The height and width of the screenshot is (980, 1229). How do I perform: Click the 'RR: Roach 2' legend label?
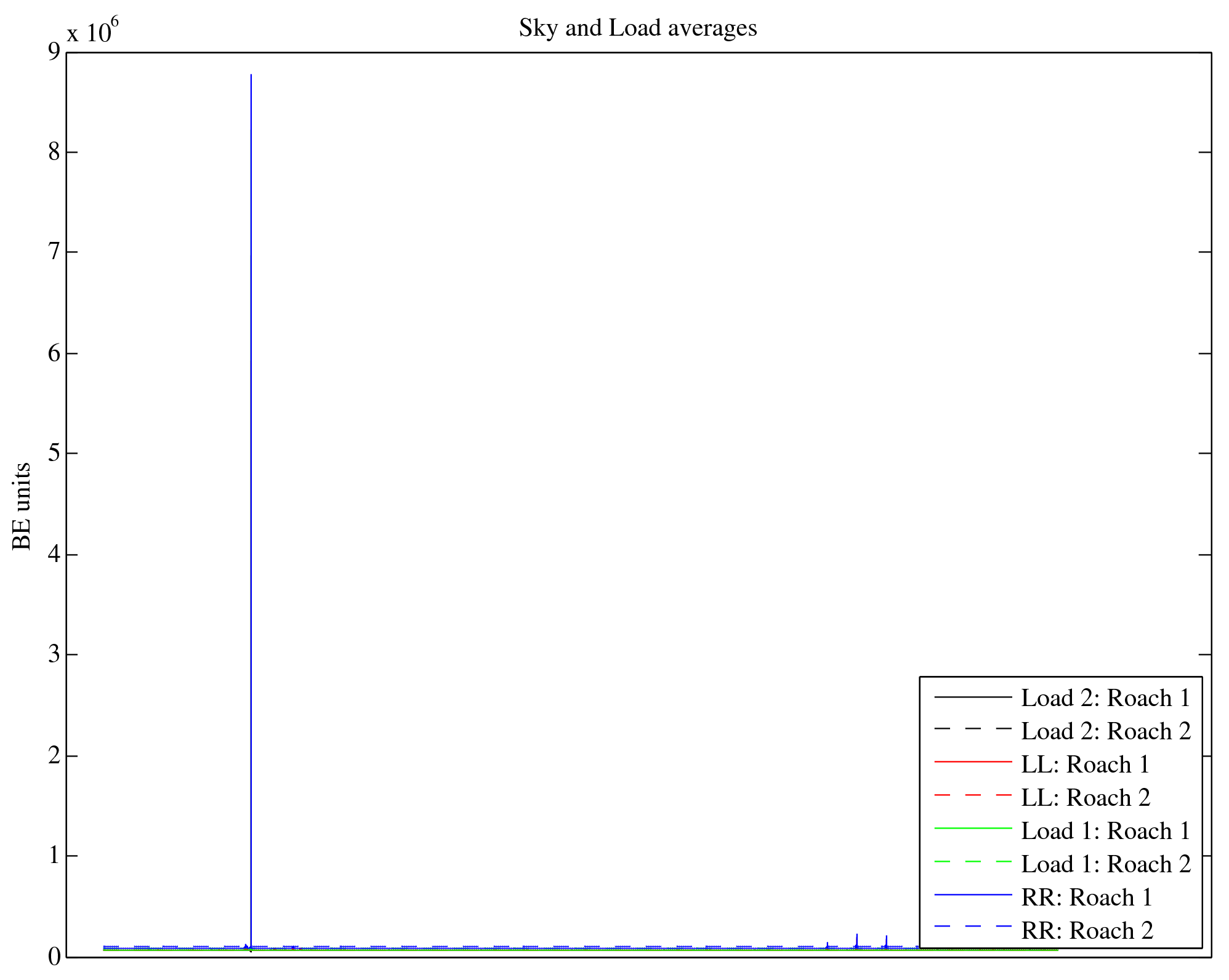[x=1087, y=931]
